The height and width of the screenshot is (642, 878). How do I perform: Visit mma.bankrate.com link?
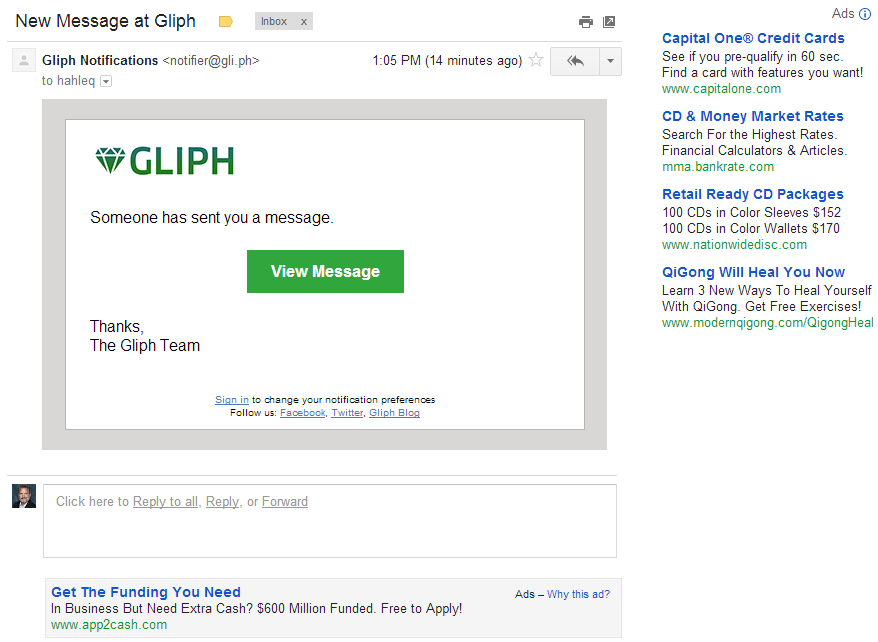tap(718, 166)
